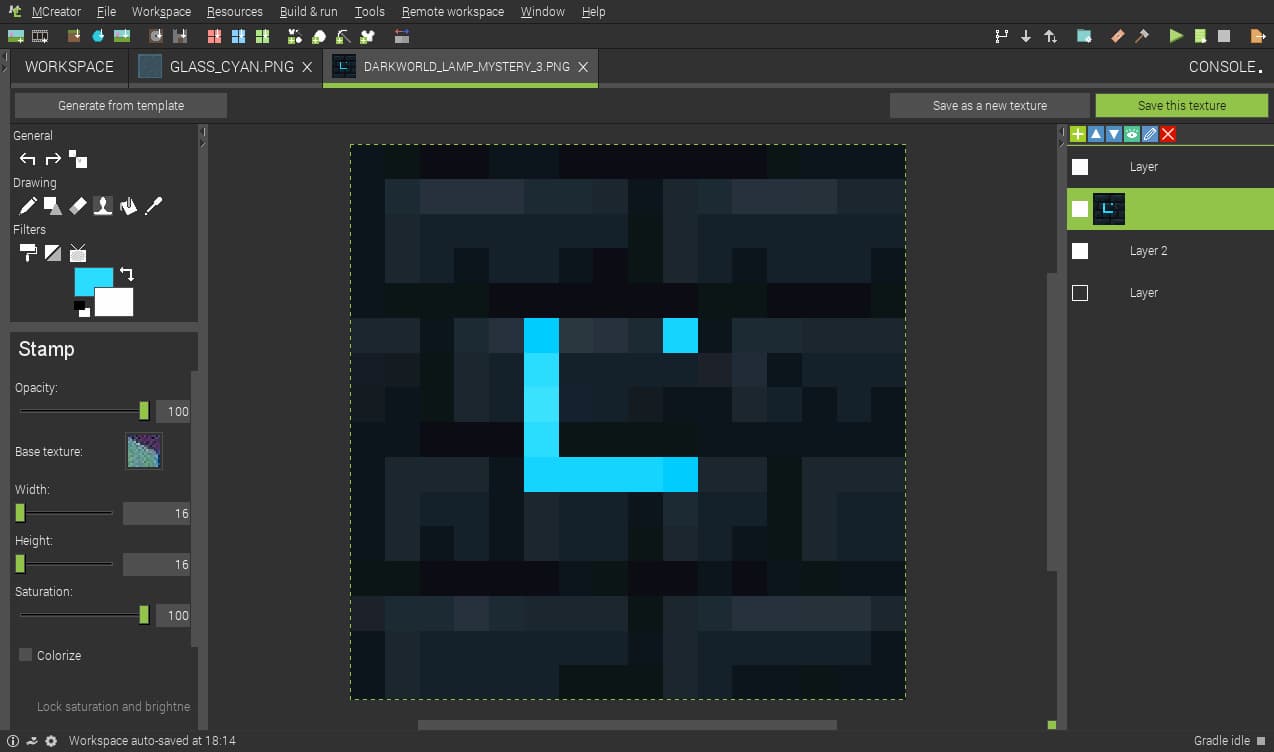Image resolution: width=1274 pixels, height=752 pixels.
Task: Enable the Colorize checkbox
Action: 24,655
